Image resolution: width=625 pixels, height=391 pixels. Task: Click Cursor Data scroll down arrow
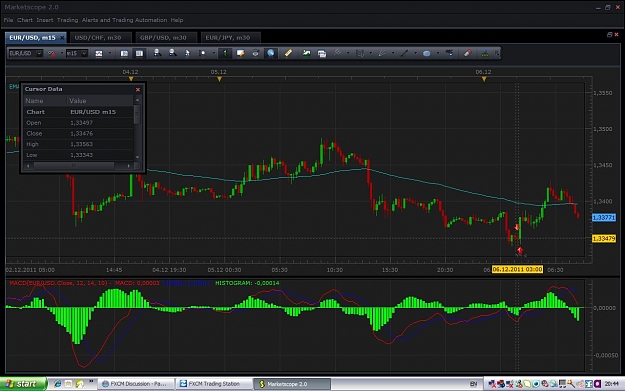point(138,157)
